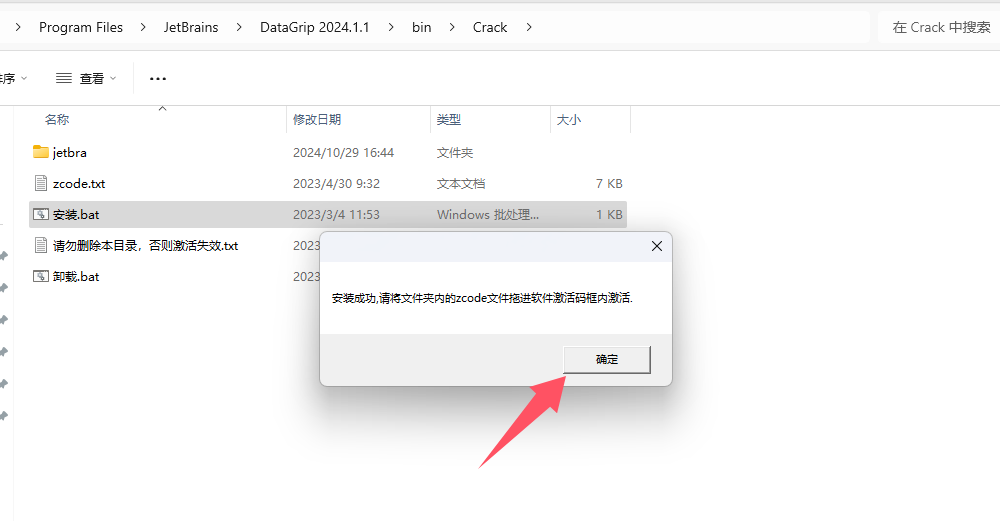The width and height of the screenshot is (1000, 521).
Task: Open the 查看 view dropdown
Action: click(86, 78)
